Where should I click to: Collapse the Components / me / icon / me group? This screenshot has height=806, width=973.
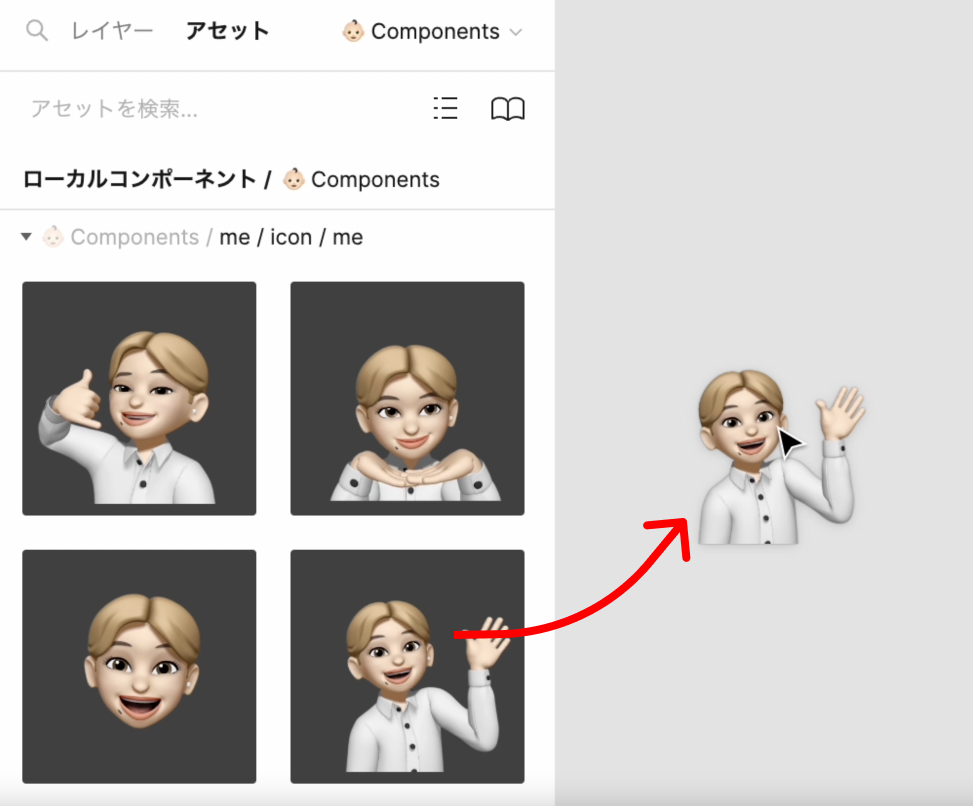(26, 236)
